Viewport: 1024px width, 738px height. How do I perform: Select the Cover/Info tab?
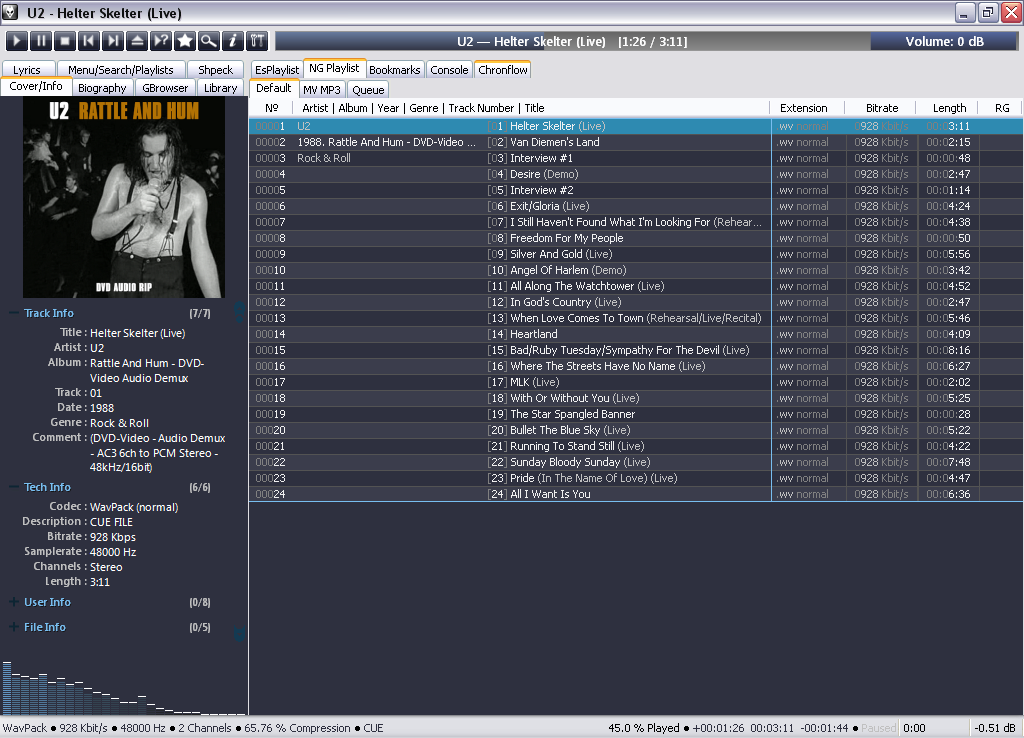click(x=36, y=86)
